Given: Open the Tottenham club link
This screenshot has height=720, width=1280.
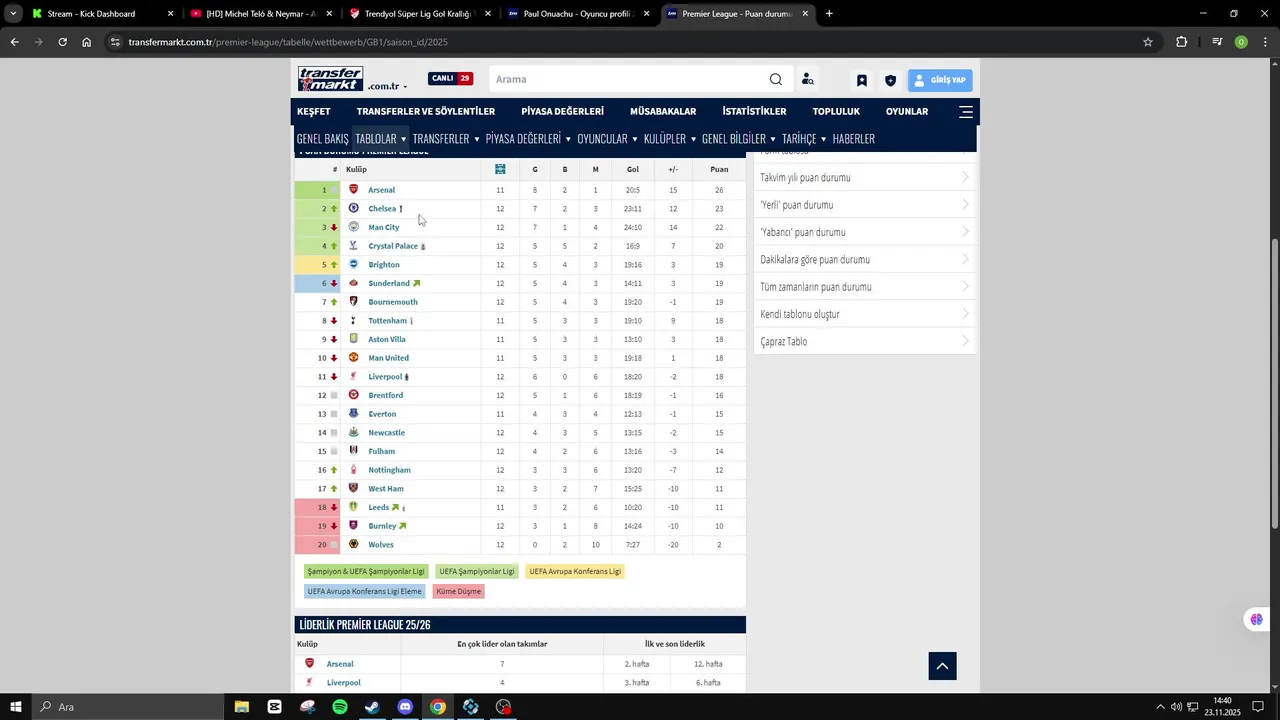Looking at the screenshot, I should tap(387, 321).
